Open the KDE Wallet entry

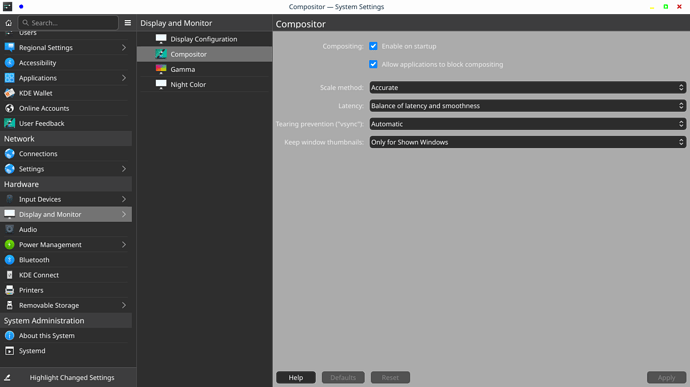point(66,93)
